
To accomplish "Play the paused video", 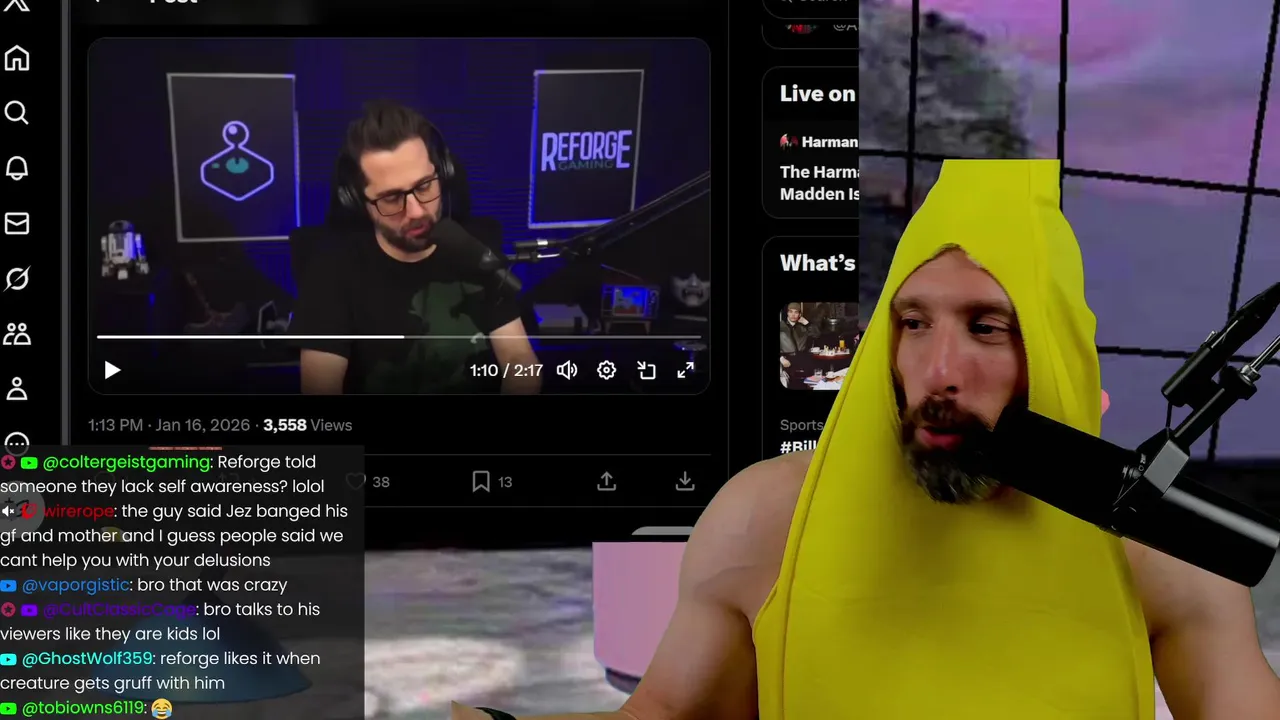I will [112, 370].
